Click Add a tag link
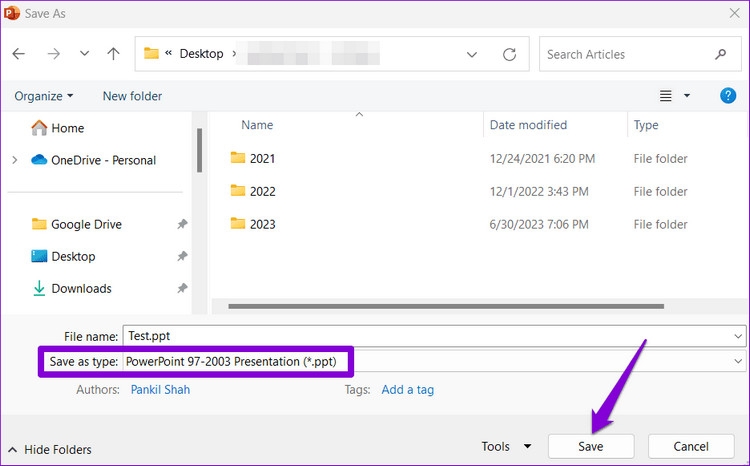 408,389
